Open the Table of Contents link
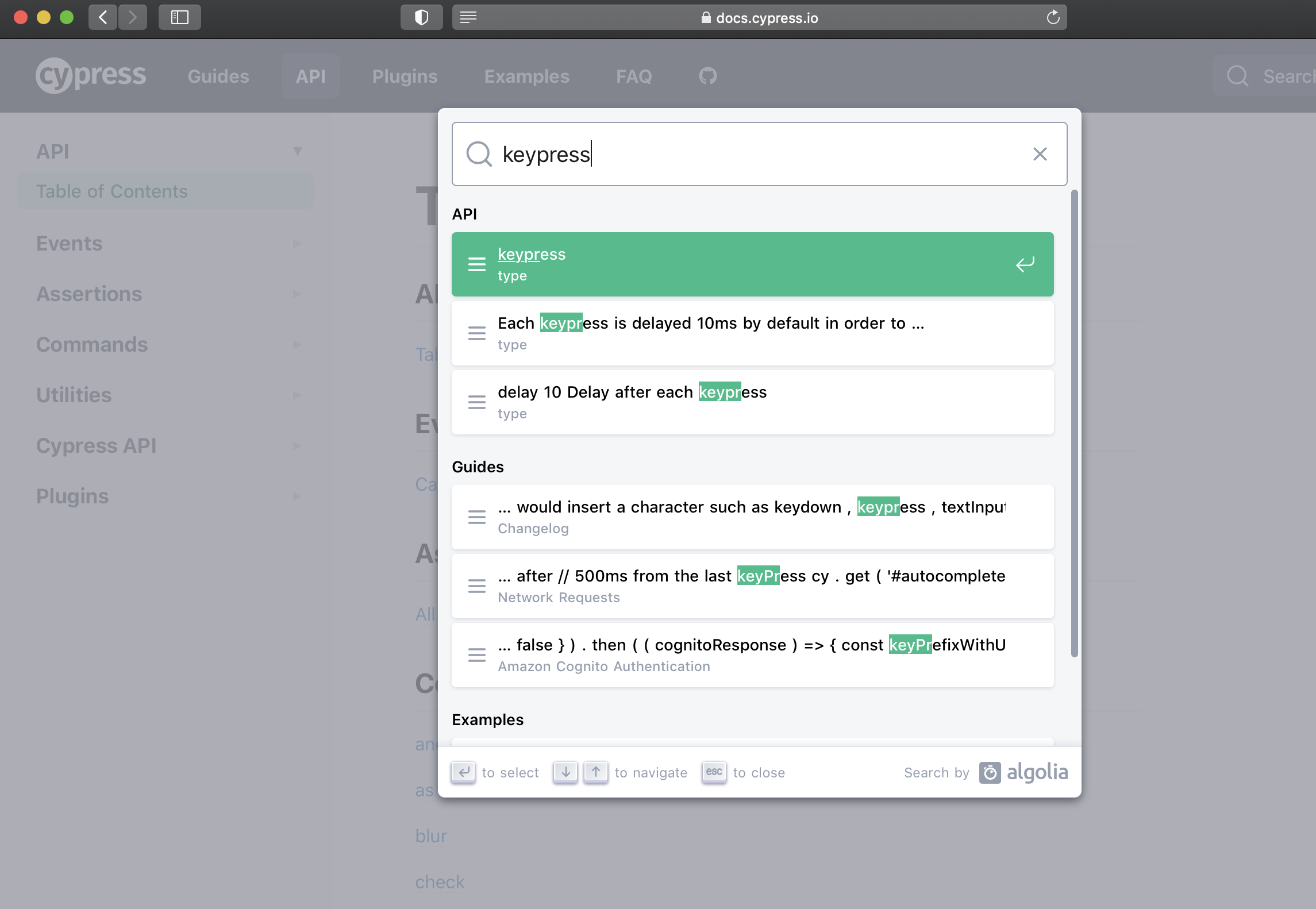The image size is (1316, 909). [111, 191]
